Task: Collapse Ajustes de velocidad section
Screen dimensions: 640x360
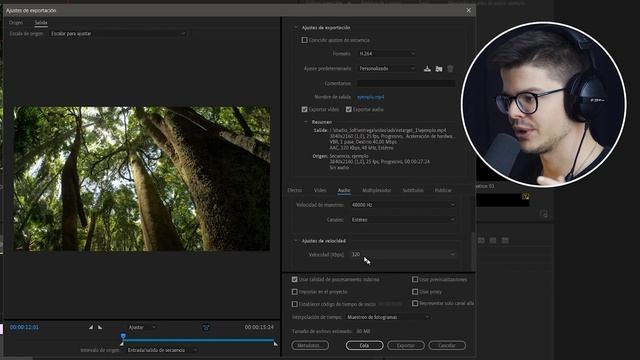Action: pos(296,241)
